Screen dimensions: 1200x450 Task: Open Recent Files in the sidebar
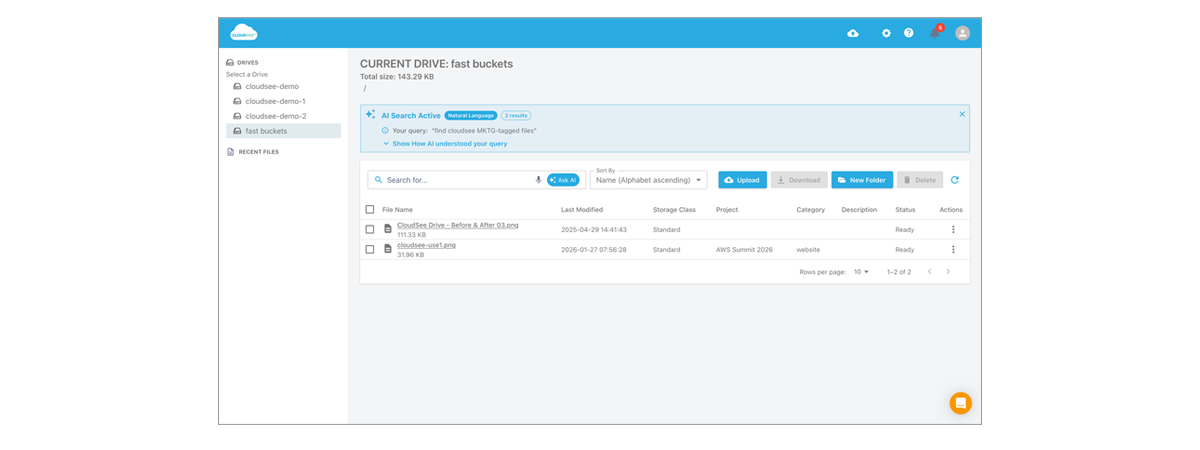point(258,152)
